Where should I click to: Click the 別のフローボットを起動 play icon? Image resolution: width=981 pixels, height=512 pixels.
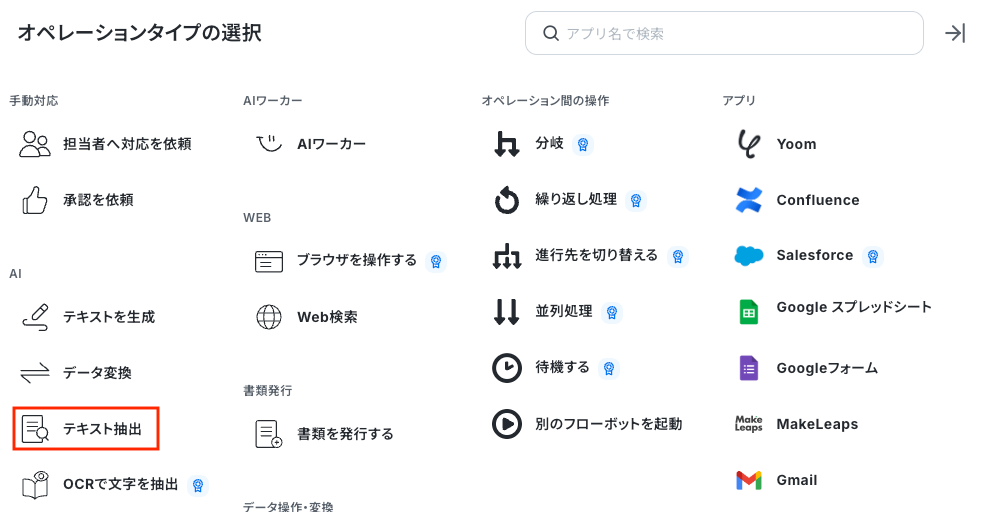(x=507, y=424)
